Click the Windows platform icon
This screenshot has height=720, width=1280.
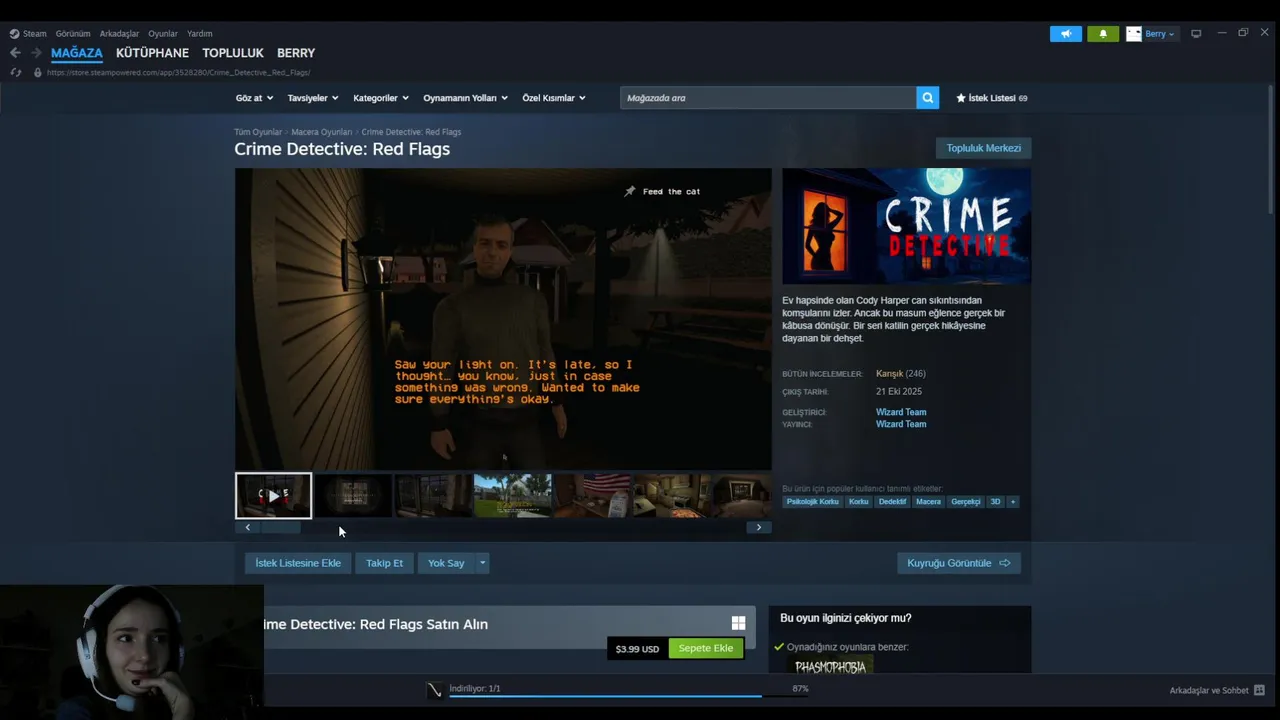click(738, 623)
